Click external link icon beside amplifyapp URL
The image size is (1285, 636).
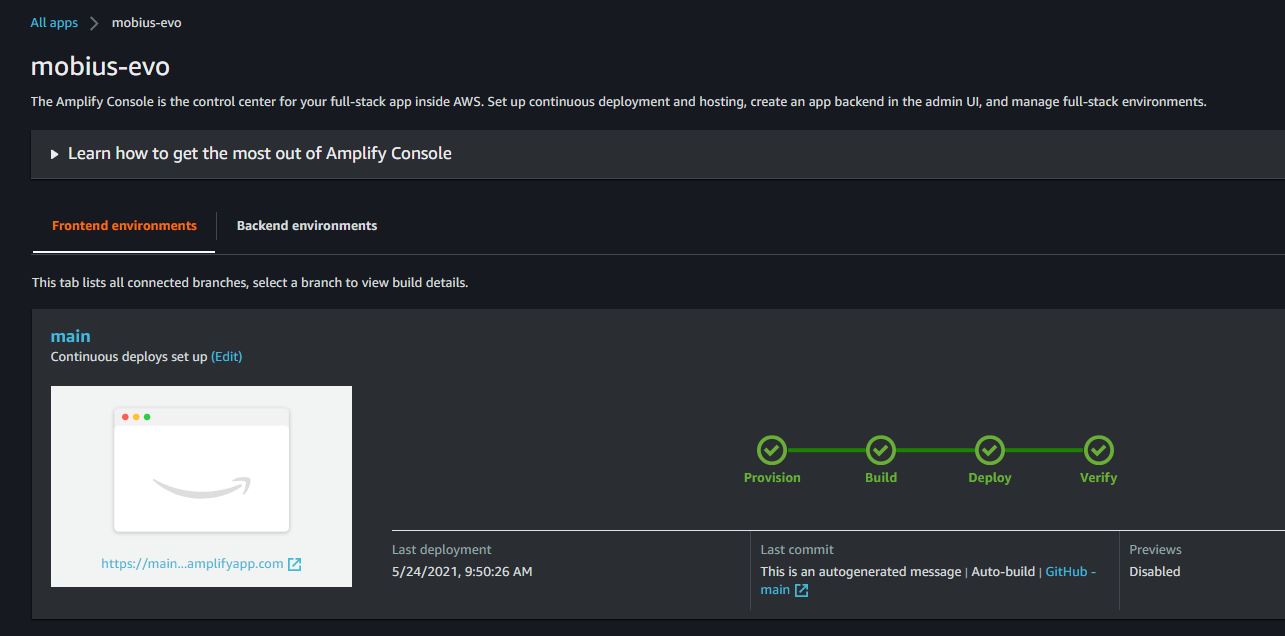pyautogui.click(x=295, y=564)
